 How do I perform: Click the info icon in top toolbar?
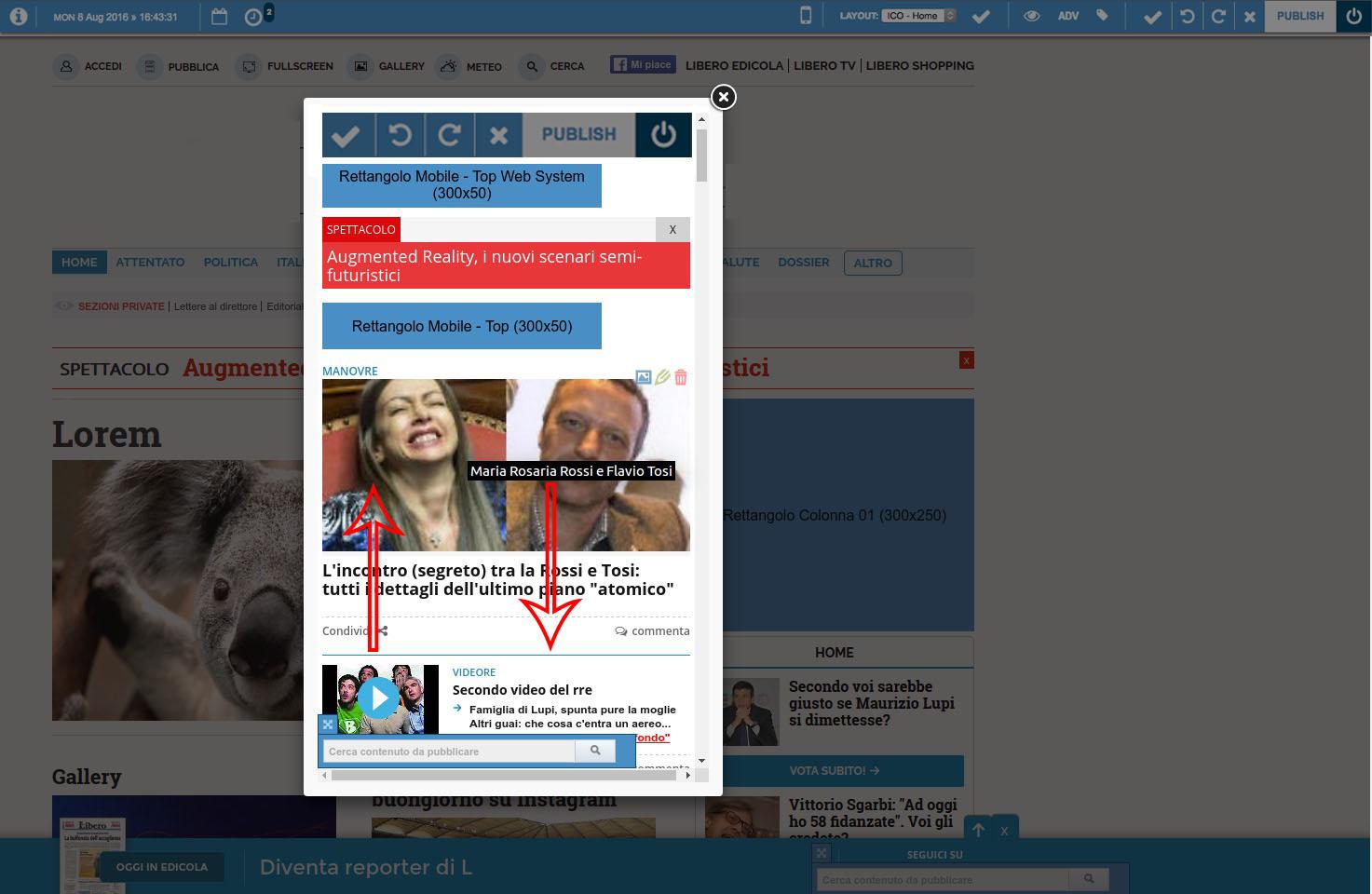click(18, 17)
